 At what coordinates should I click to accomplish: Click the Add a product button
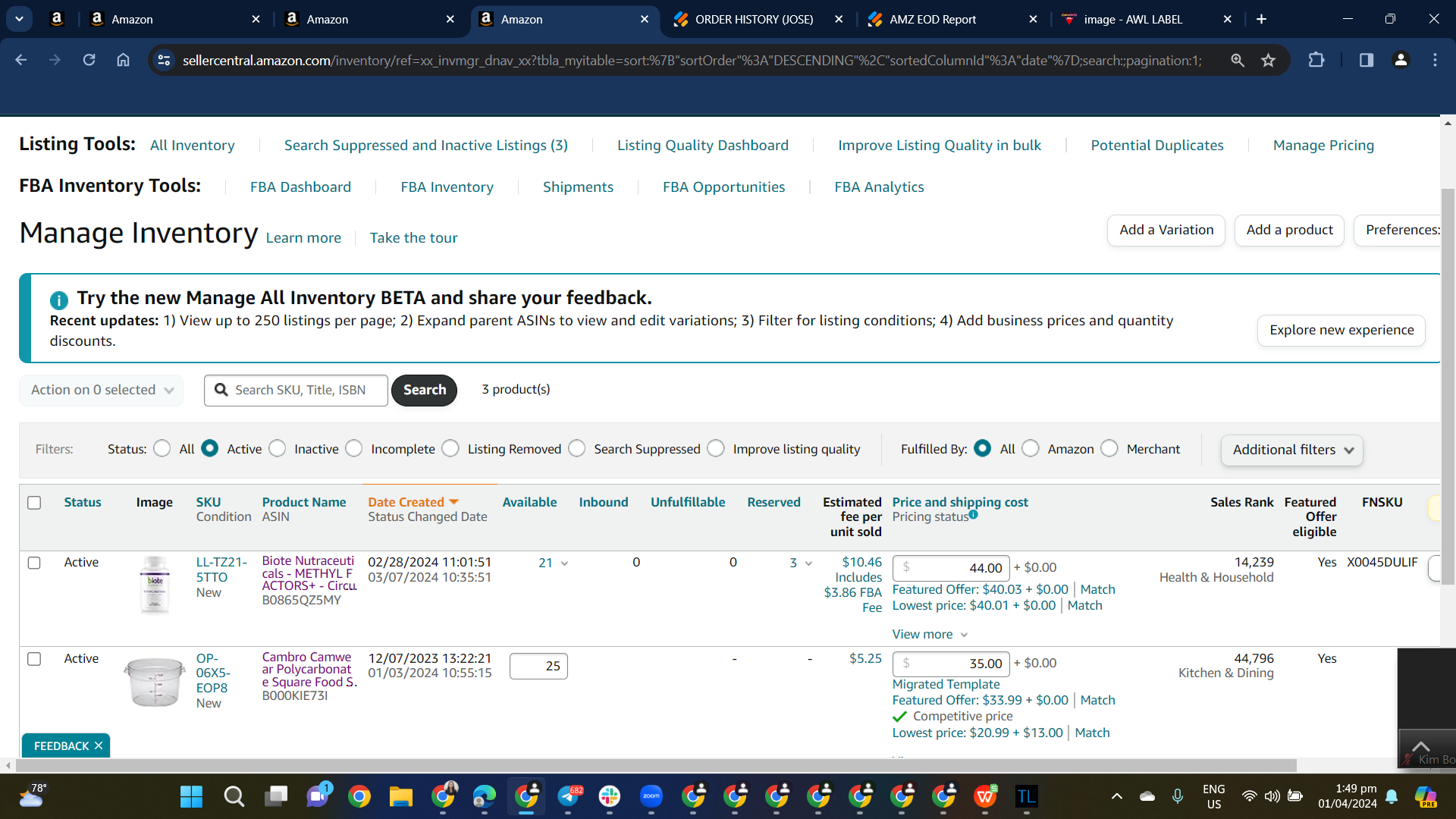1289,230
